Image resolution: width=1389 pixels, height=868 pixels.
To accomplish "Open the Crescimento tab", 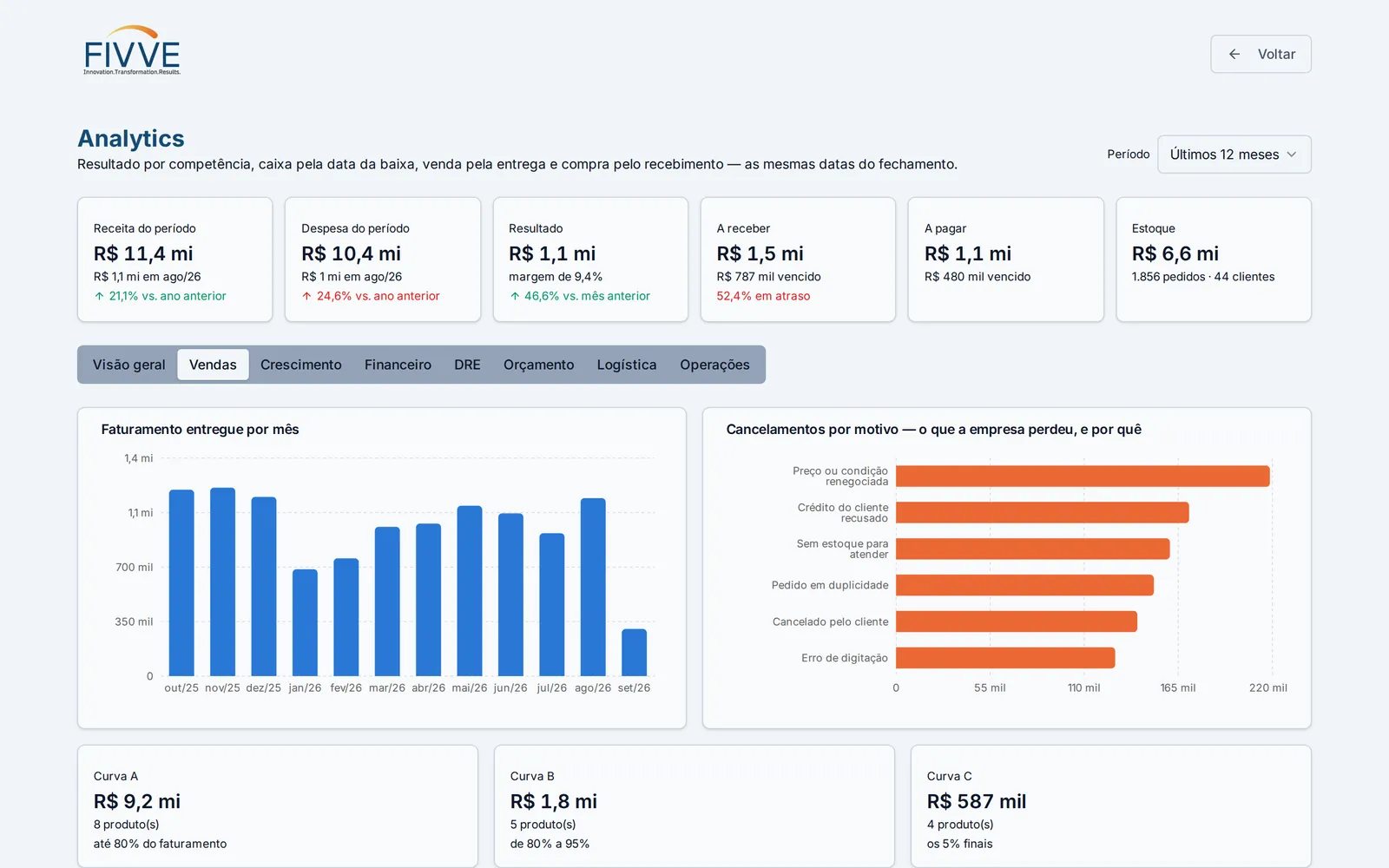I will tap(300, 365).
